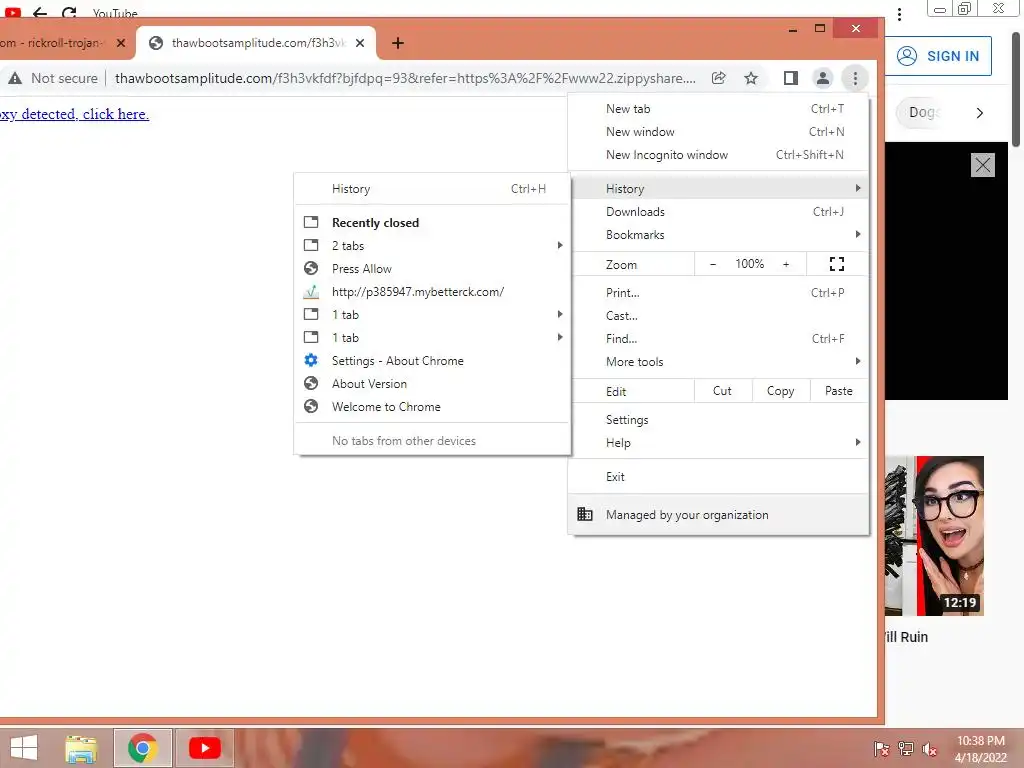Click the Cut button in Edit row
The height and width of the screenshot is (768, 1024).
pos(722,391)
